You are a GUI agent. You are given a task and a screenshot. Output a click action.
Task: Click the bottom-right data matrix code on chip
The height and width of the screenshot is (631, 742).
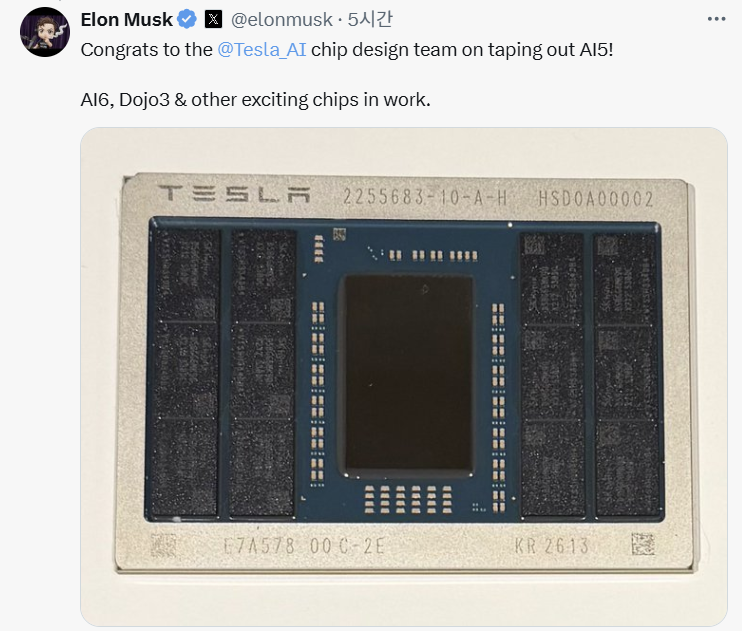[x=642, y=545]
